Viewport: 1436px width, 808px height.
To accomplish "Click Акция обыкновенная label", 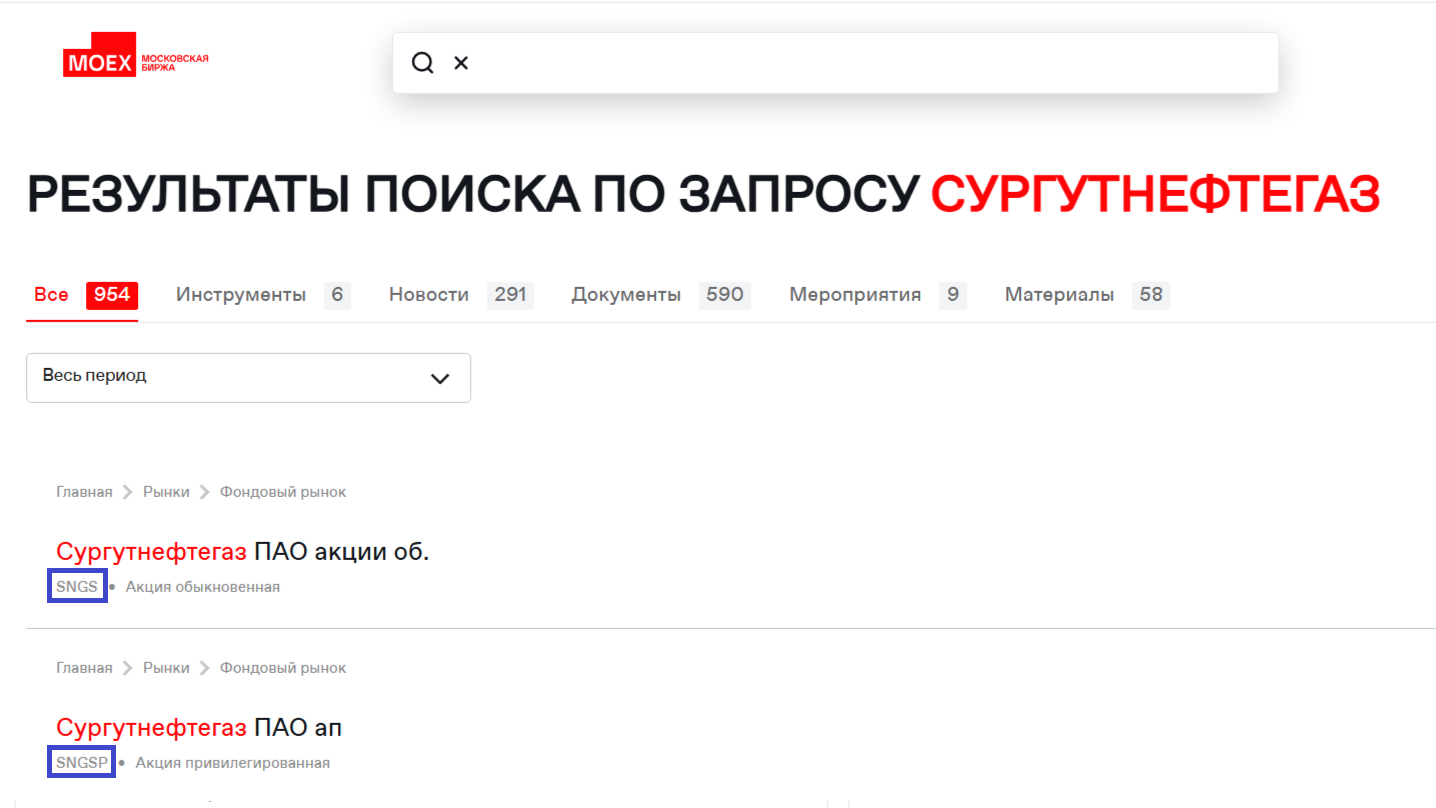I will pyautogui.click(x=203, y=587).
